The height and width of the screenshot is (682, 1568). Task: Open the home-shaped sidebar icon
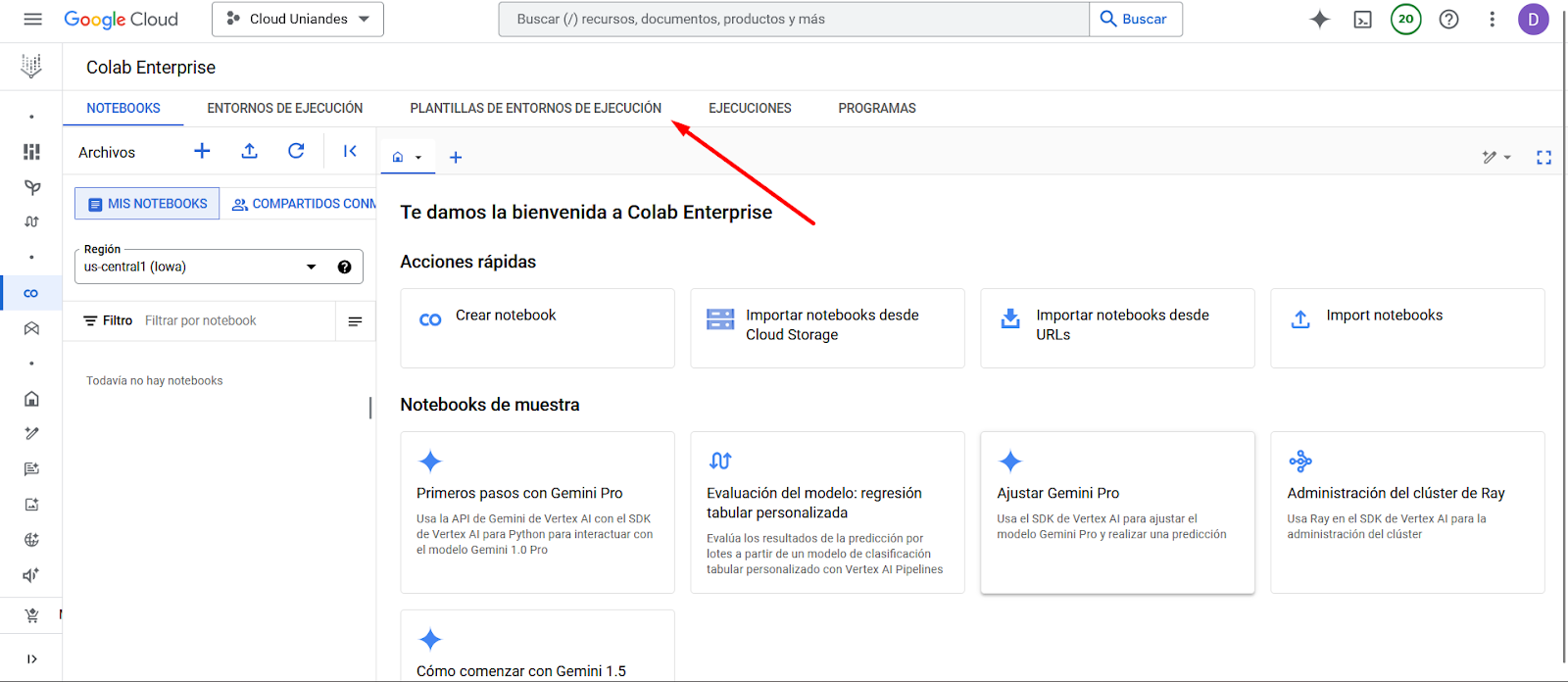31,399
